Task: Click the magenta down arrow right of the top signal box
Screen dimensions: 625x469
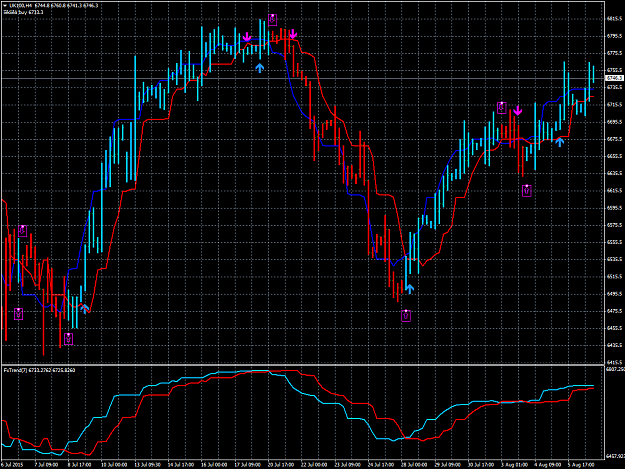Action: (293, 34)
